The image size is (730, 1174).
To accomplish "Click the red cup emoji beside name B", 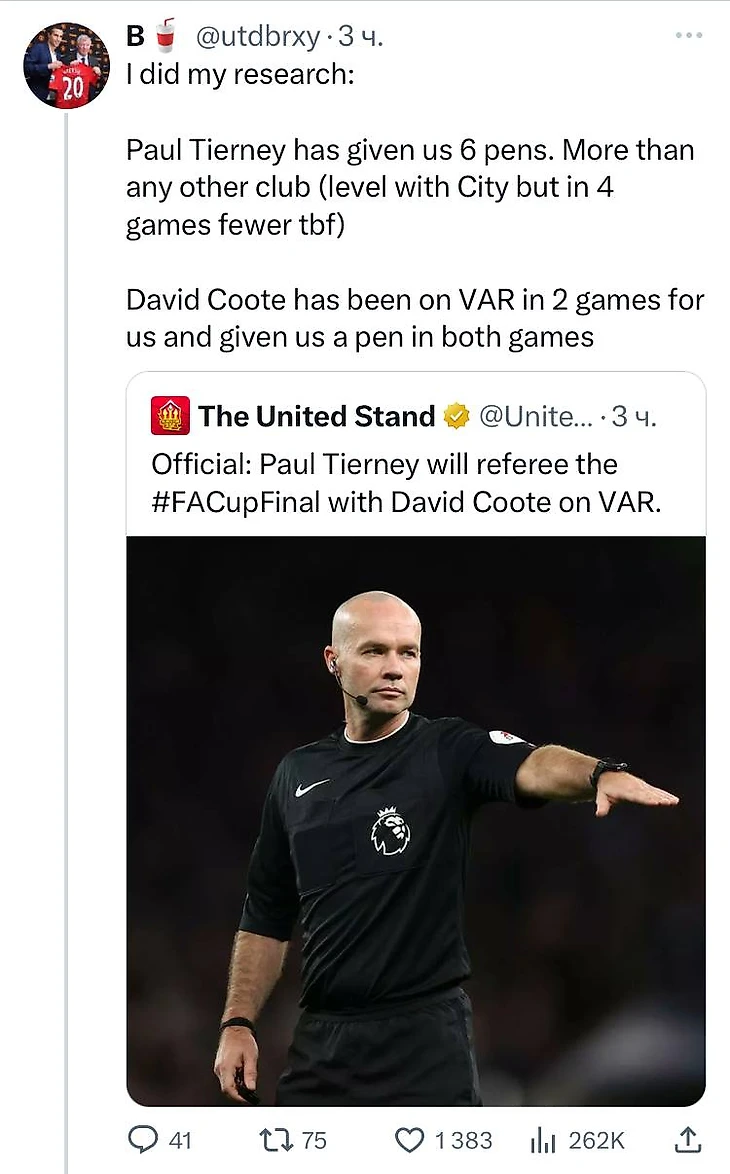I will tap(166, 35).
